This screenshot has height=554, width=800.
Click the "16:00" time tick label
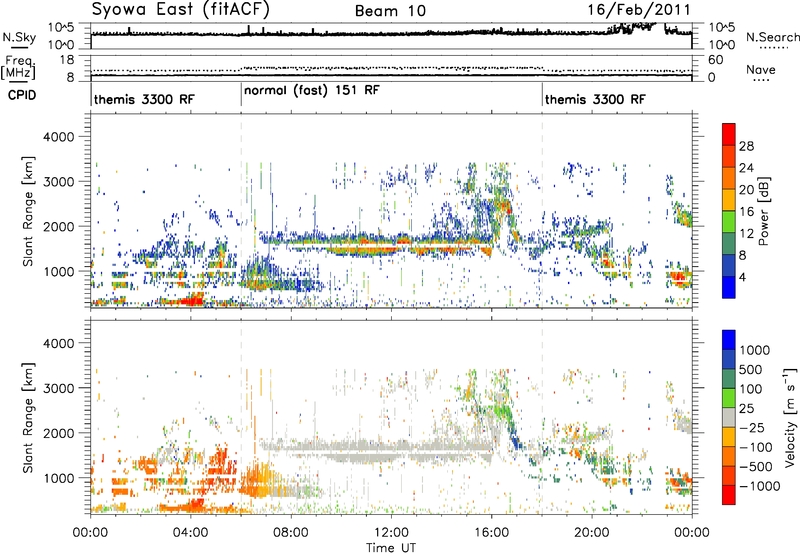click(x=491, y=533)
